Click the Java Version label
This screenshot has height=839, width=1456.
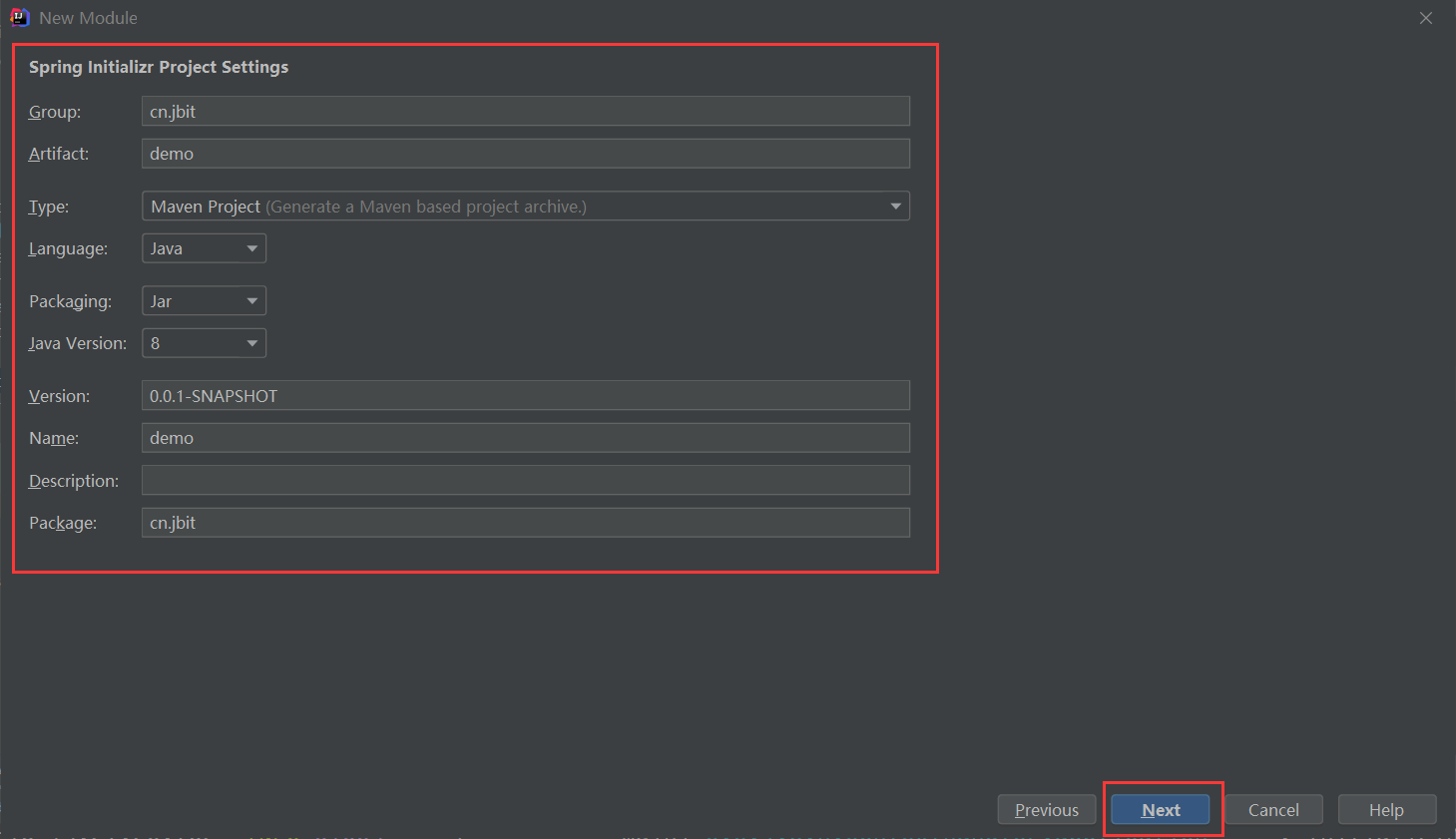[78, 343]
